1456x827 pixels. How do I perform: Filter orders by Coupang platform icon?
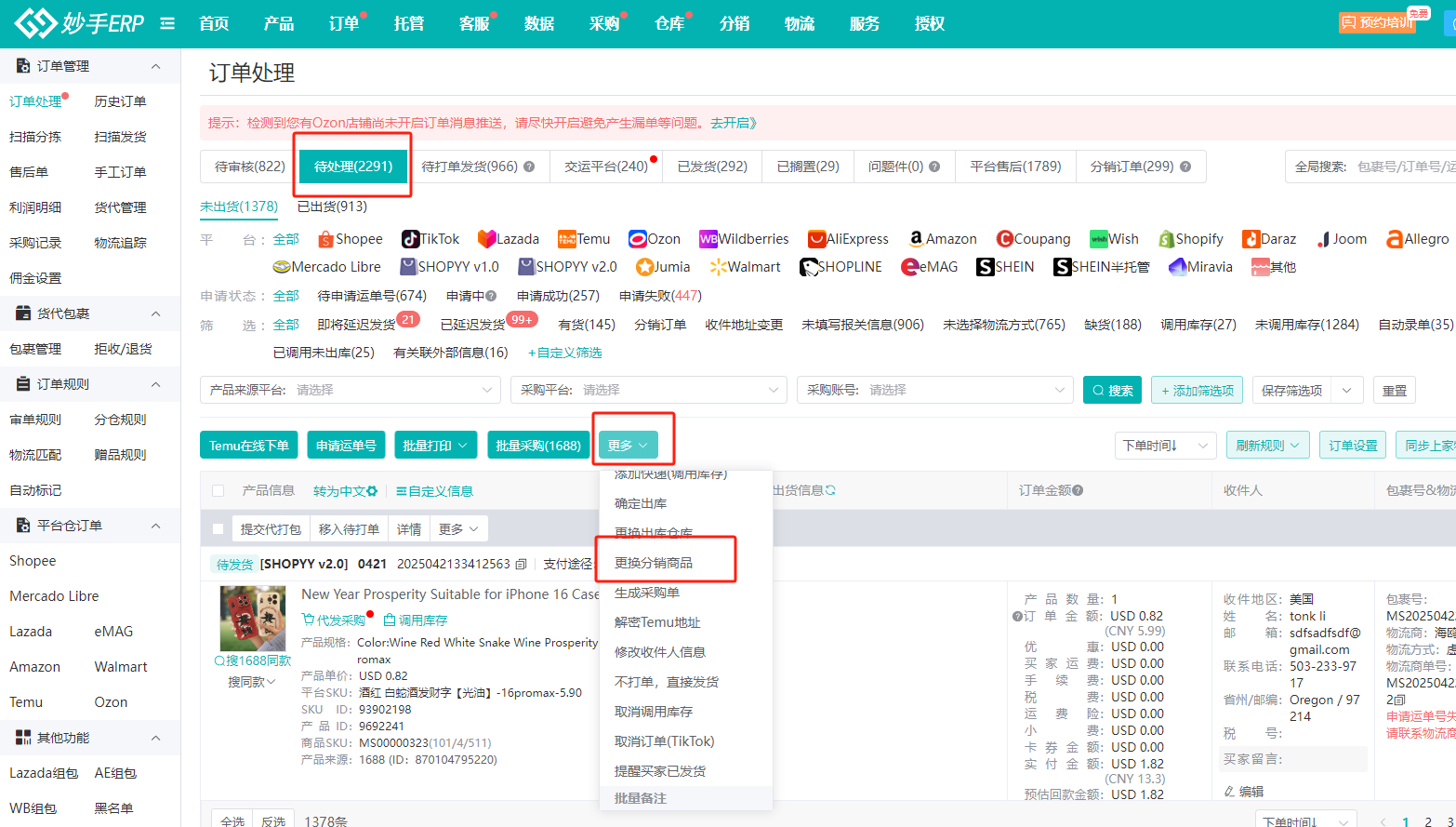[x=1004, y=239]
